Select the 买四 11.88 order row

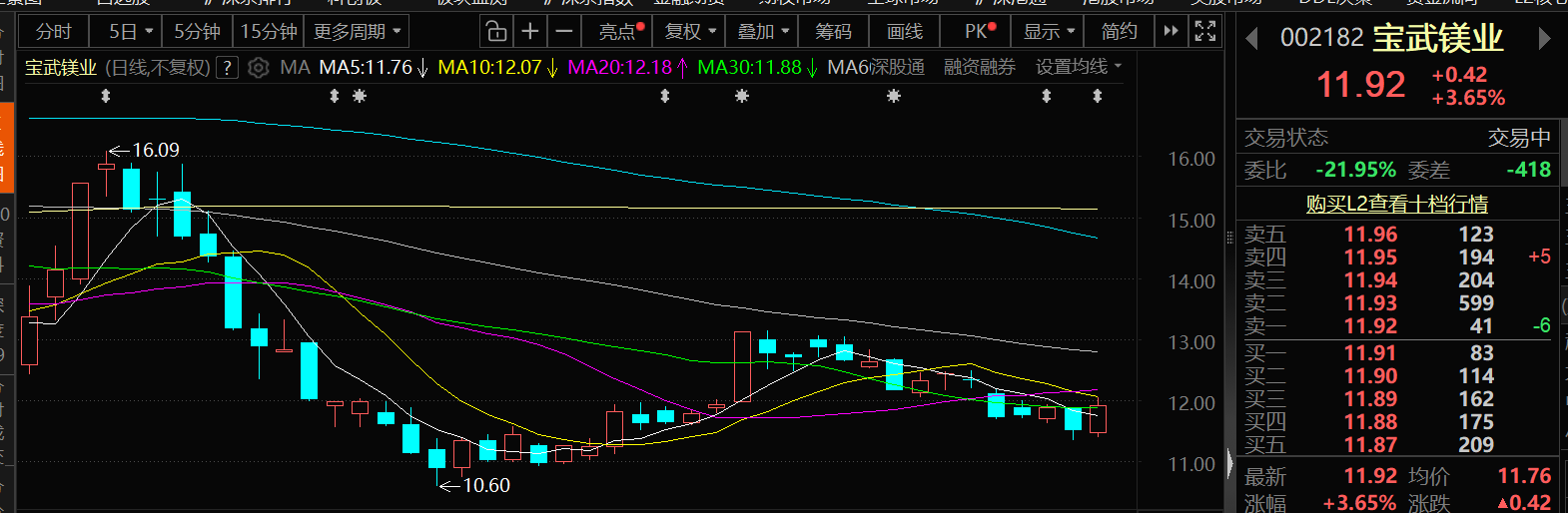1397,422
